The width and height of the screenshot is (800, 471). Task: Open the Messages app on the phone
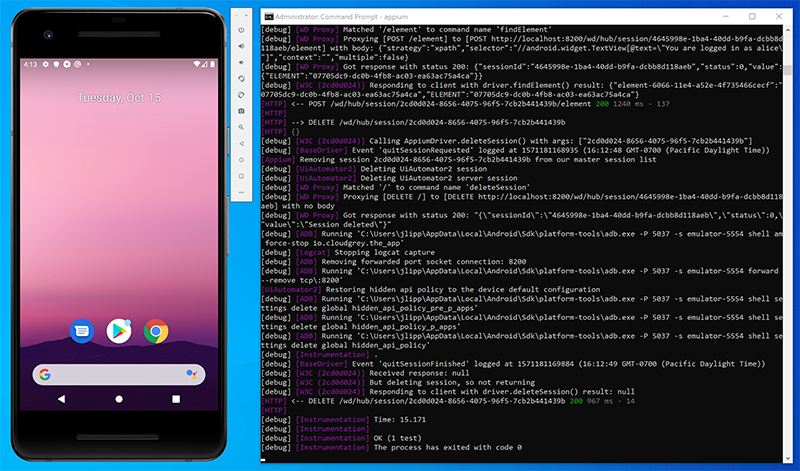pyautogui.click(x=82, y=332)
